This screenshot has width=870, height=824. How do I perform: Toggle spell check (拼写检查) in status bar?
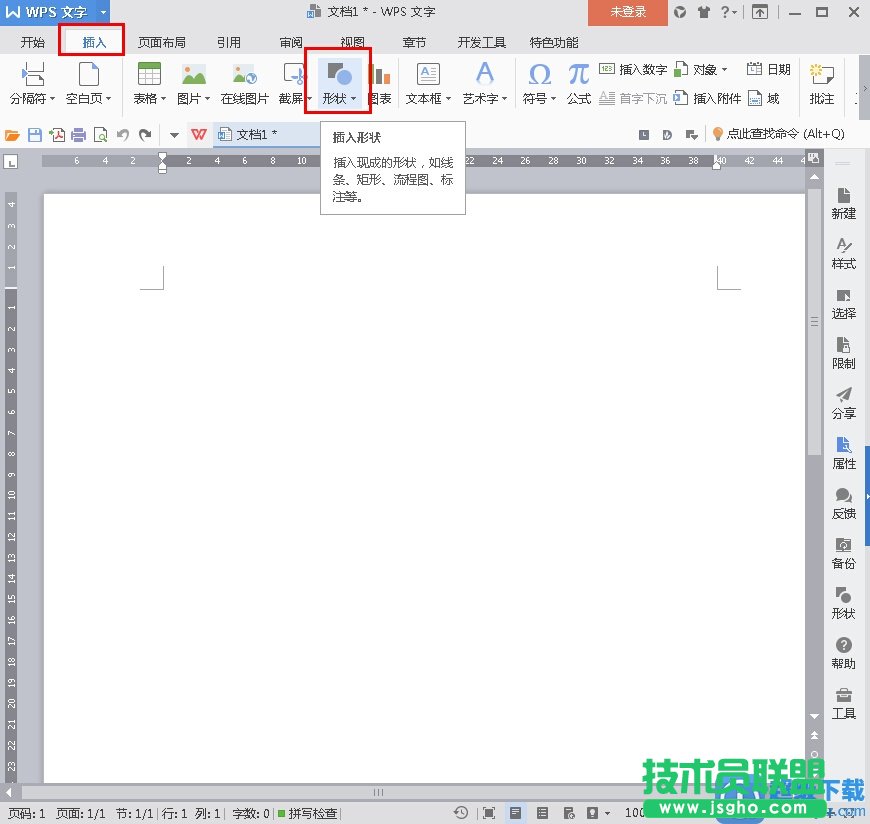[x=308, y=813]
